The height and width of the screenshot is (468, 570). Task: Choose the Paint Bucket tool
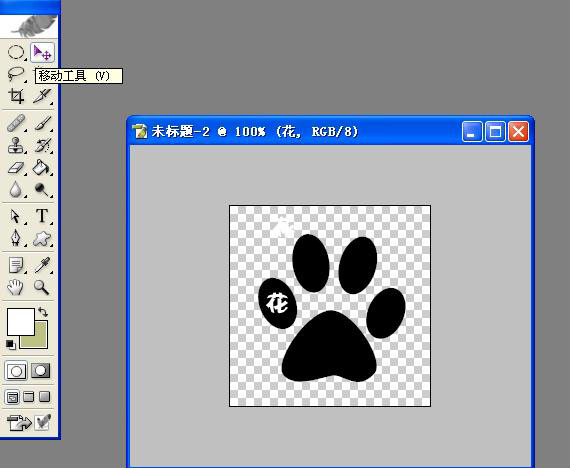[42, 168]
